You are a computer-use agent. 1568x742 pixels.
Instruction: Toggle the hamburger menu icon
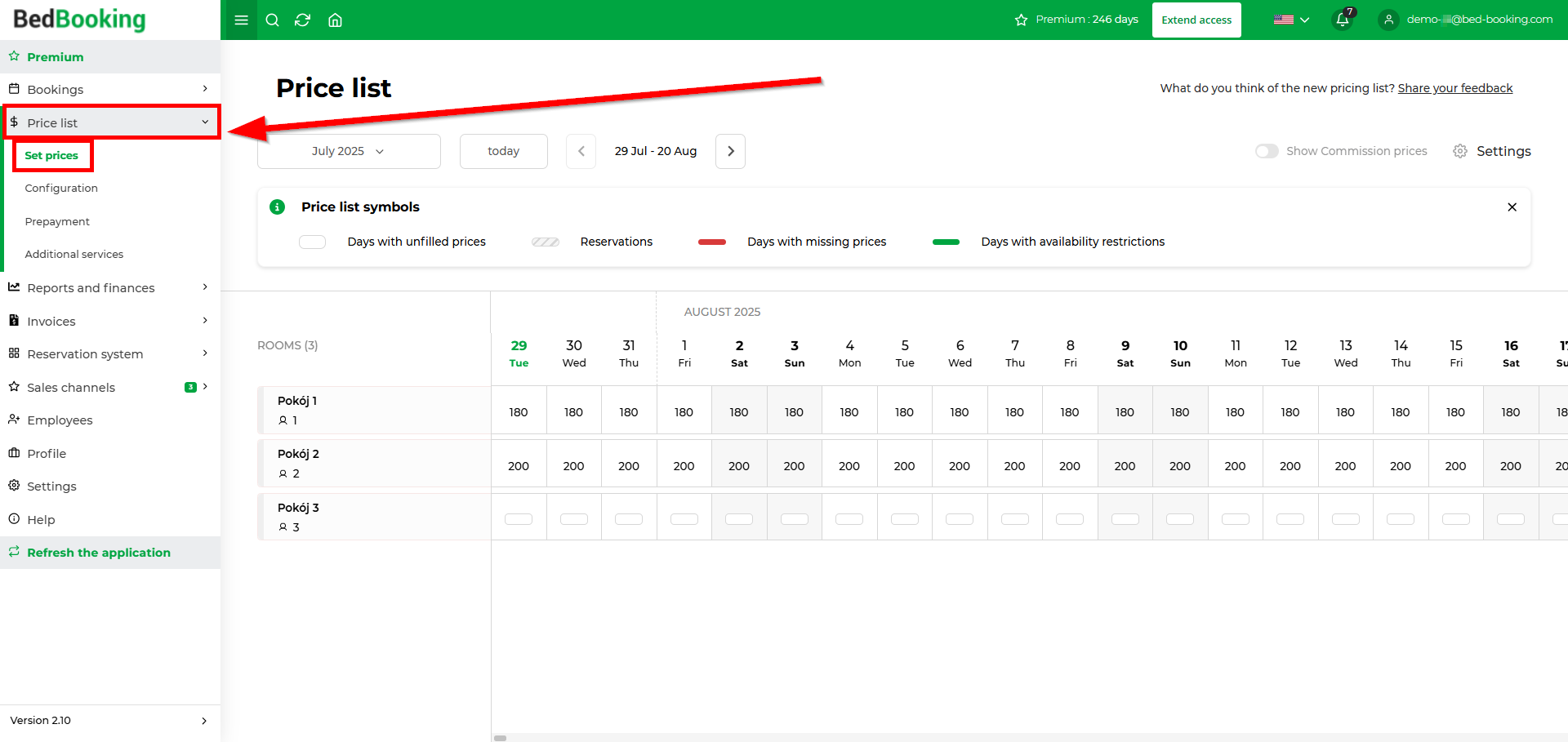coord(241,20)
